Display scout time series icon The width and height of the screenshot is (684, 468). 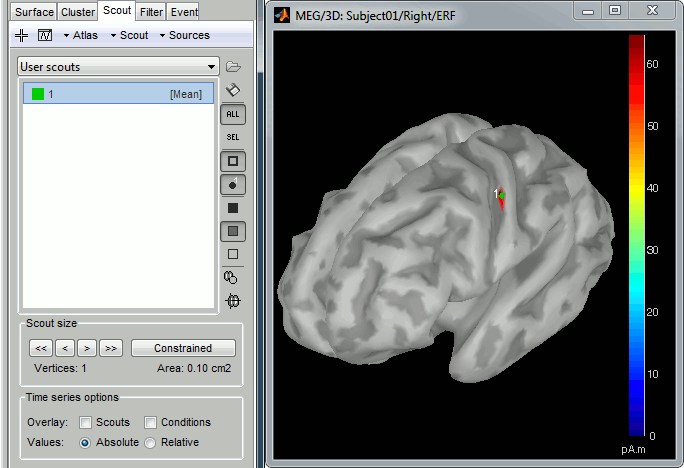(44, 35)
